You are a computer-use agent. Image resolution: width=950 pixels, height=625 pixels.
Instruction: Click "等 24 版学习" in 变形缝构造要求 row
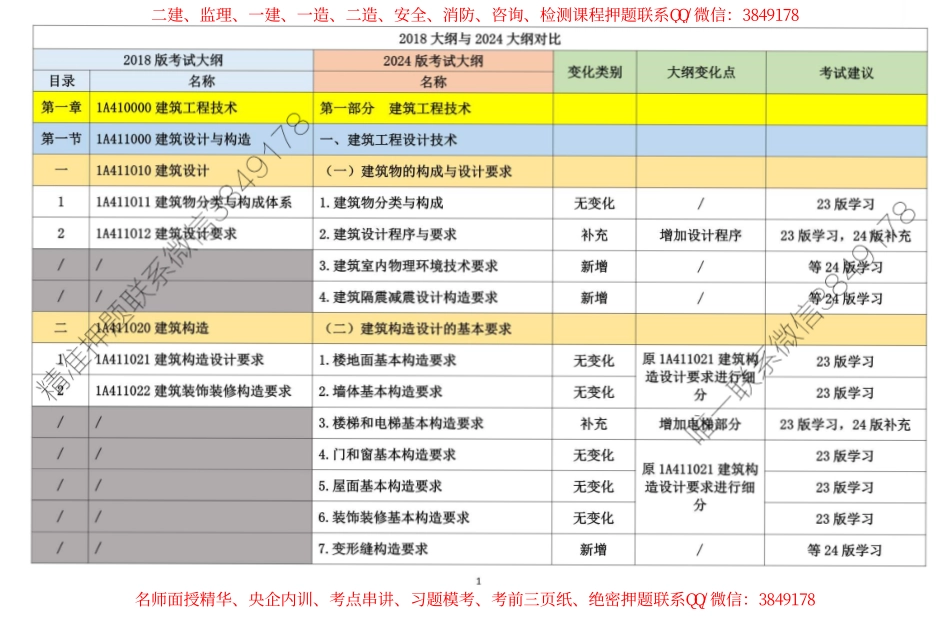(845, 551)
